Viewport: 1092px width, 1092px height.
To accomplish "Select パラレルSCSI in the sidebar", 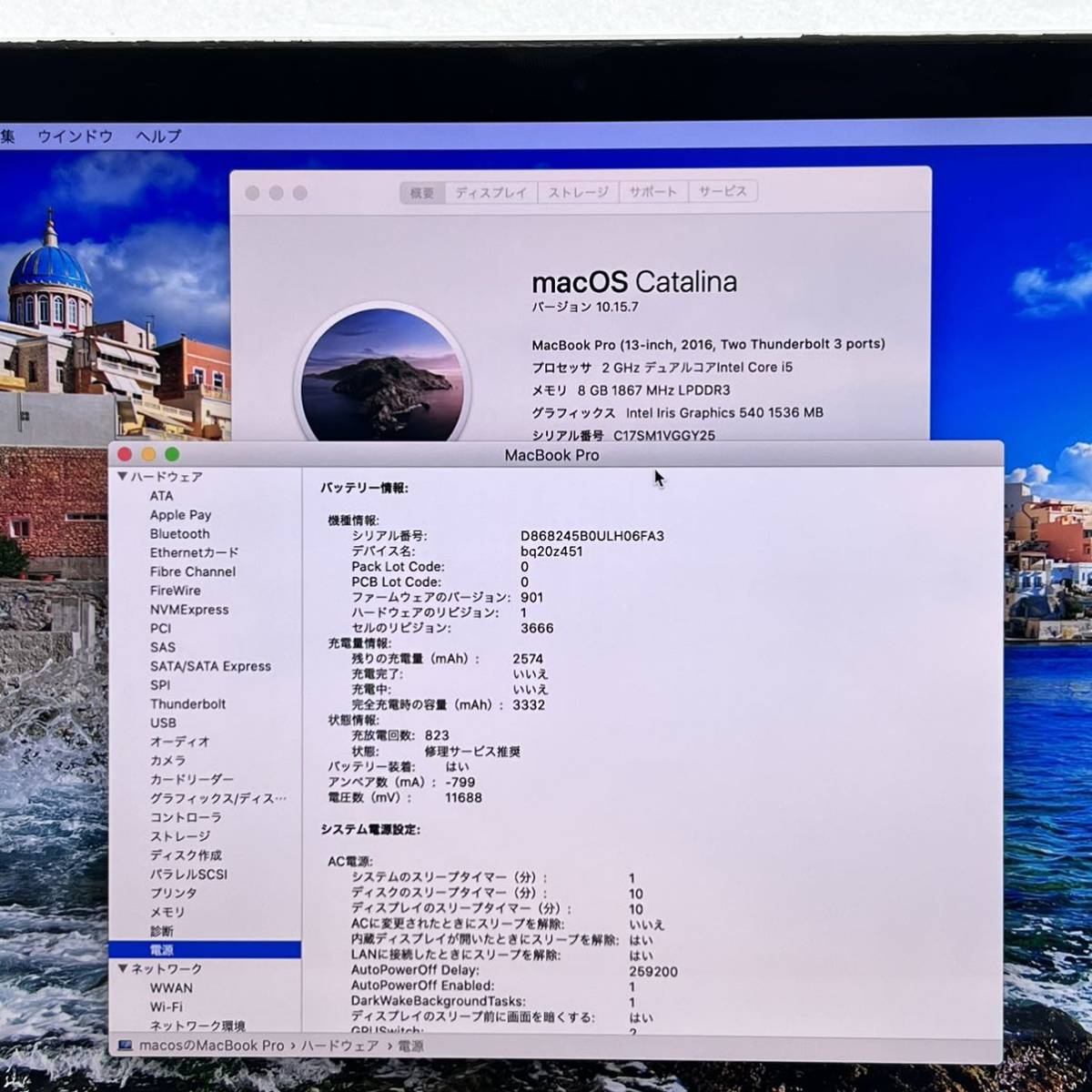I will 188,875.
